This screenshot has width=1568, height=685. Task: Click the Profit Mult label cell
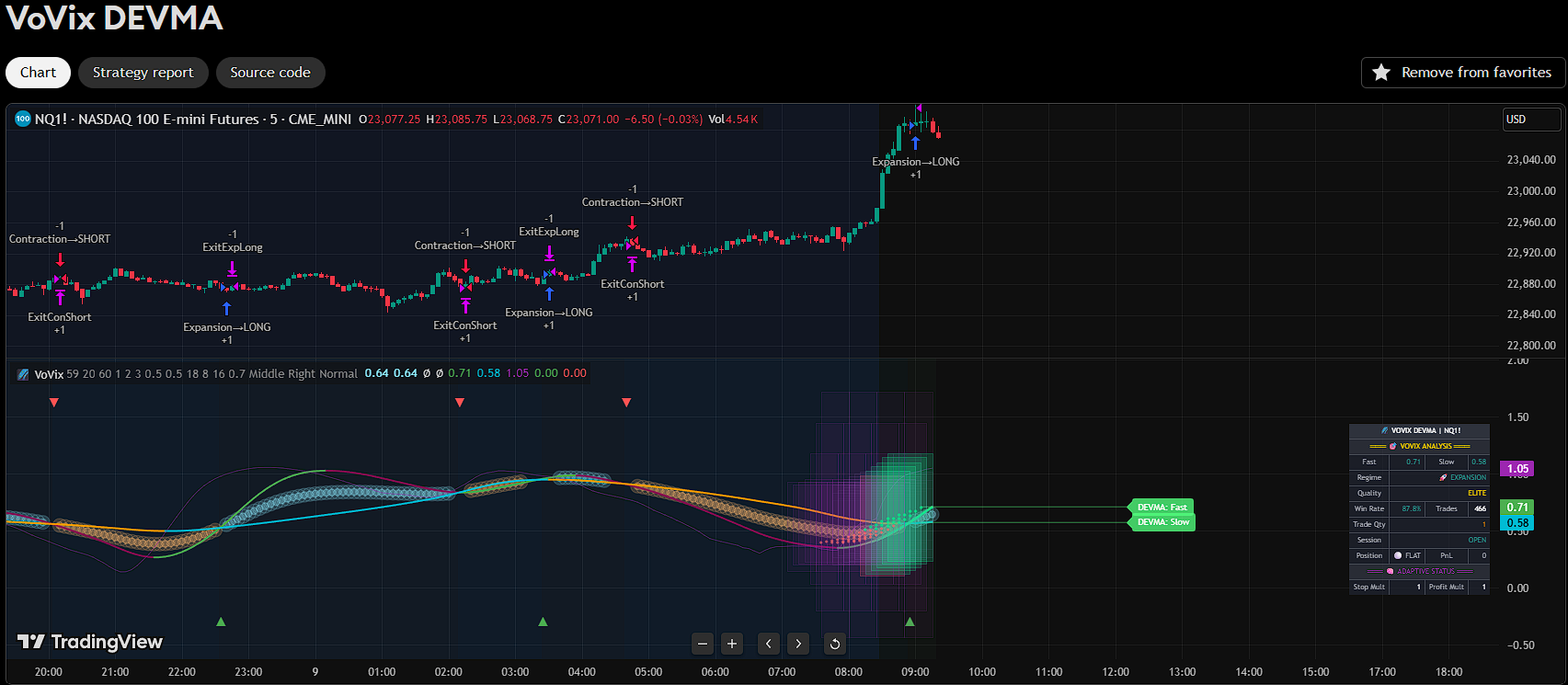point(1447,587)
